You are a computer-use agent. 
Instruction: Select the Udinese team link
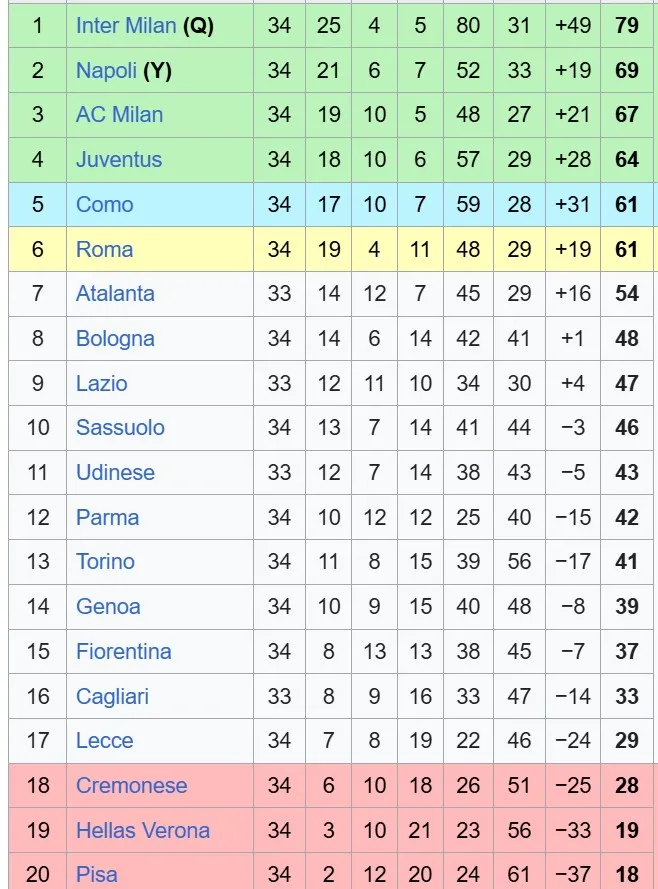point(115,472)
